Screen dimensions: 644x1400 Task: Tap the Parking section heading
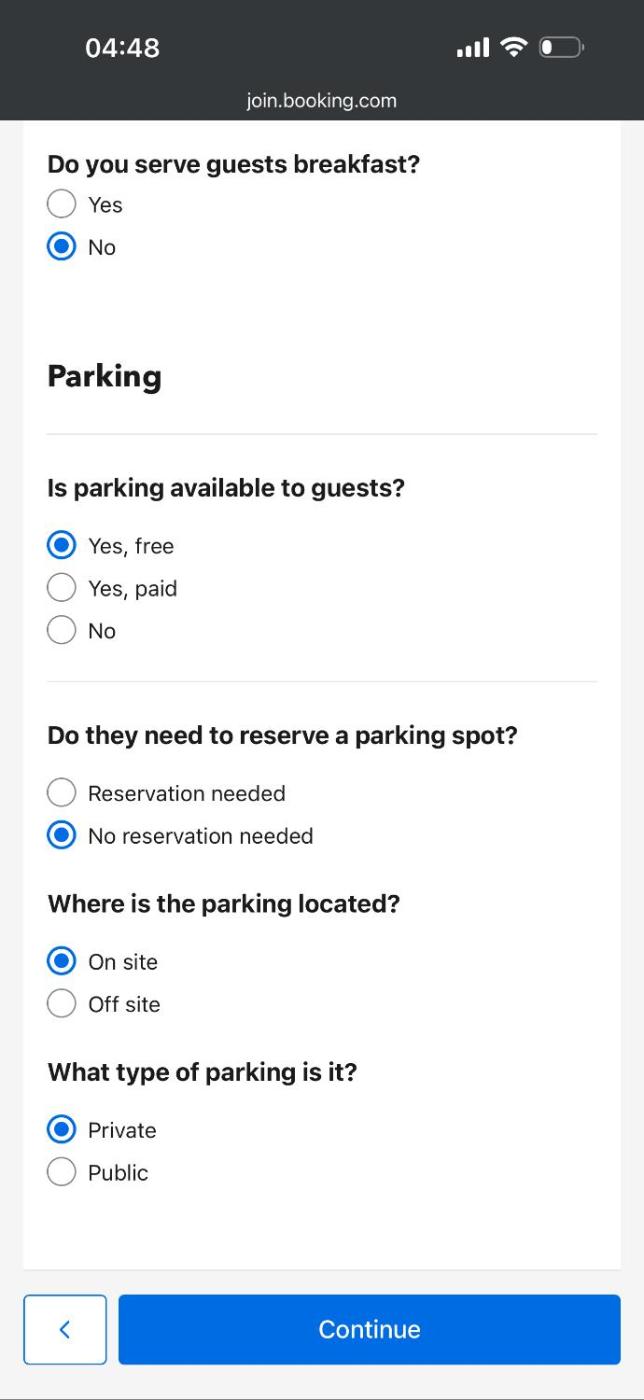coord(104,377)
